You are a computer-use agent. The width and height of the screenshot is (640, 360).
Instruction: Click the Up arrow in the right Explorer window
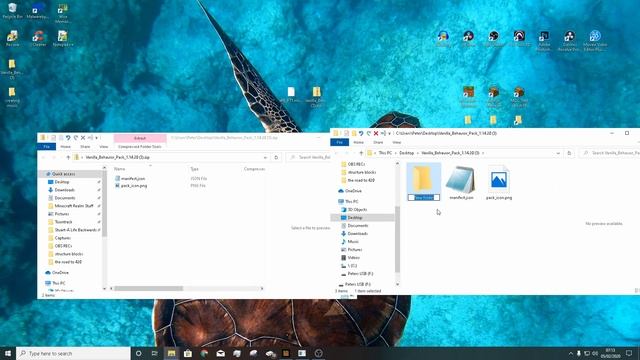361,153
